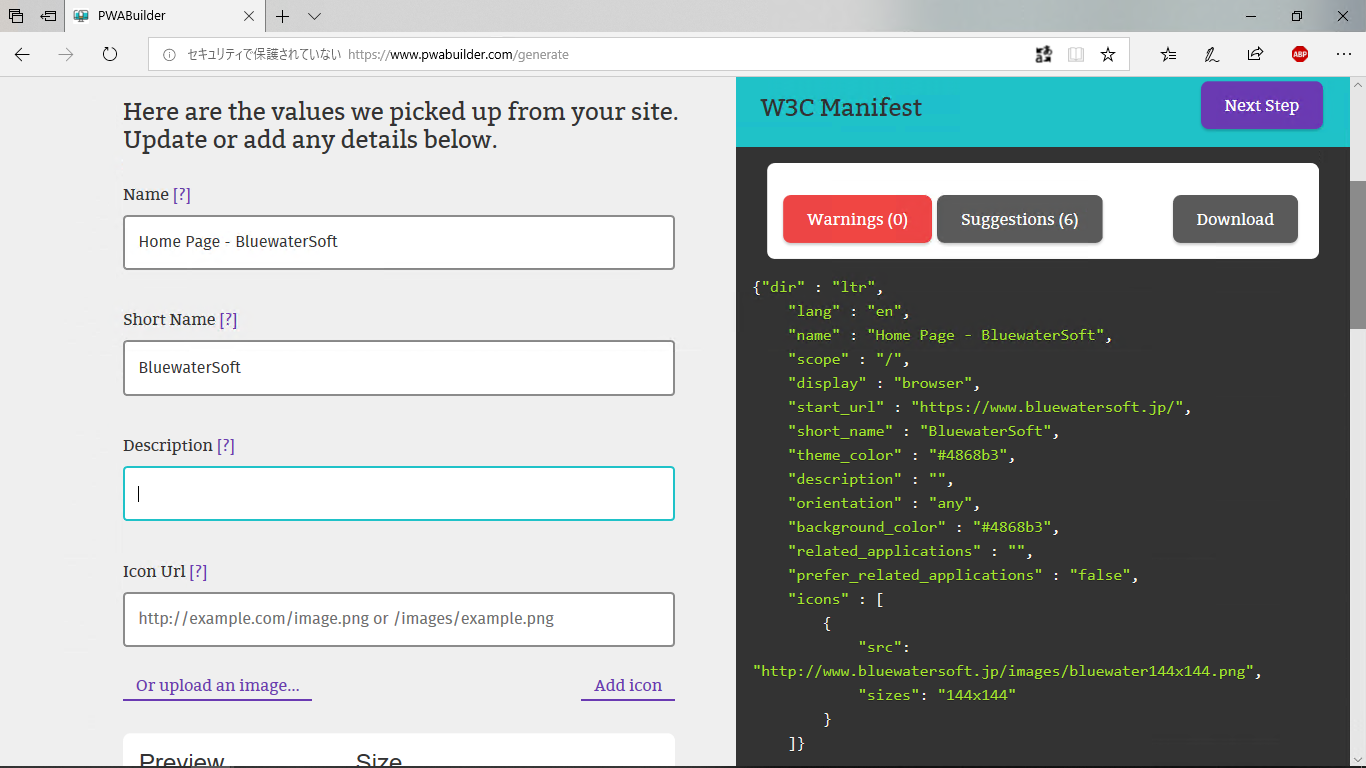Open the help link beside Short Name

[228, 319]
